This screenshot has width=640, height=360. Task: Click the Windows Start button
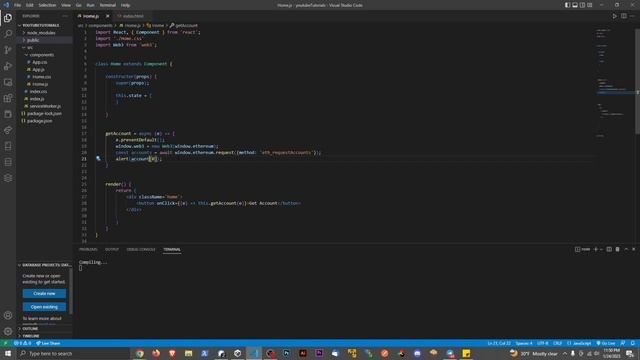tap(8, 353)
